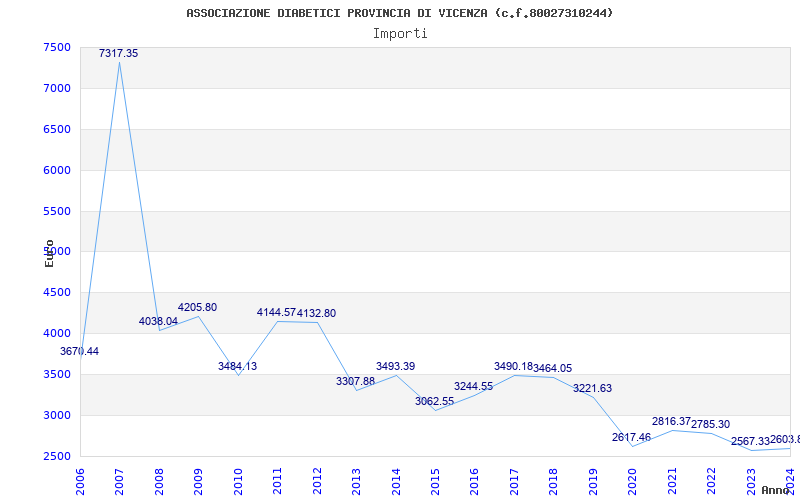Viewport: 800px width, 500px height.
Task: Click the 3000 y-axis value
Action: pyautogui.click(x=57, y=415)
